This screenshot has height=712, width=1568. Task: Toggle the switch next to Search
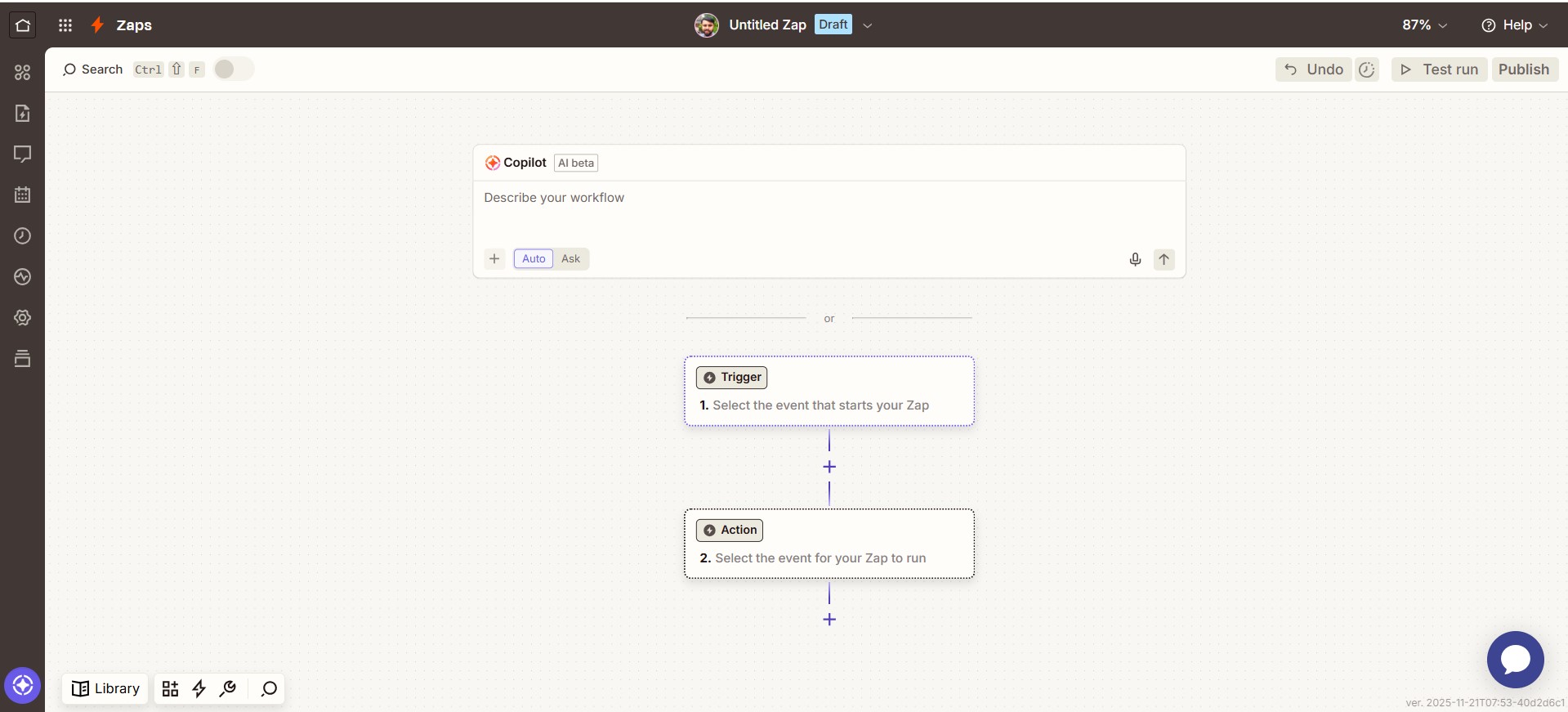point(234,69)
